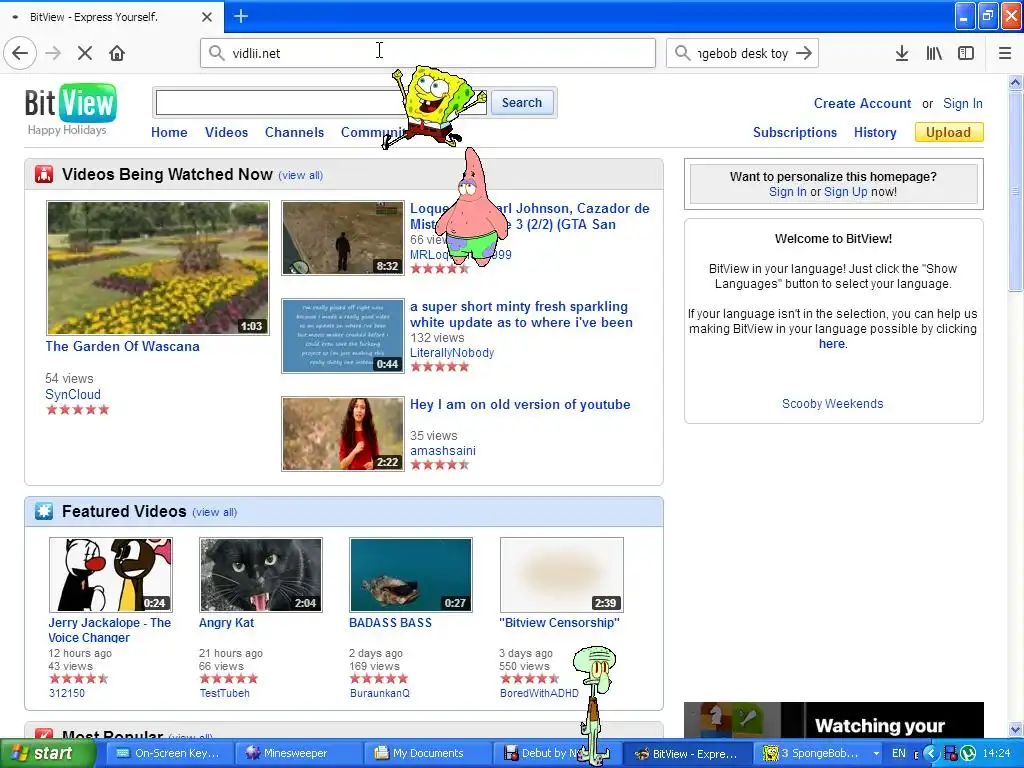The width and height of the screenshot is (1024, 768).
Task: Click the page scrollbar down arrow
Action: [1015, 729]
